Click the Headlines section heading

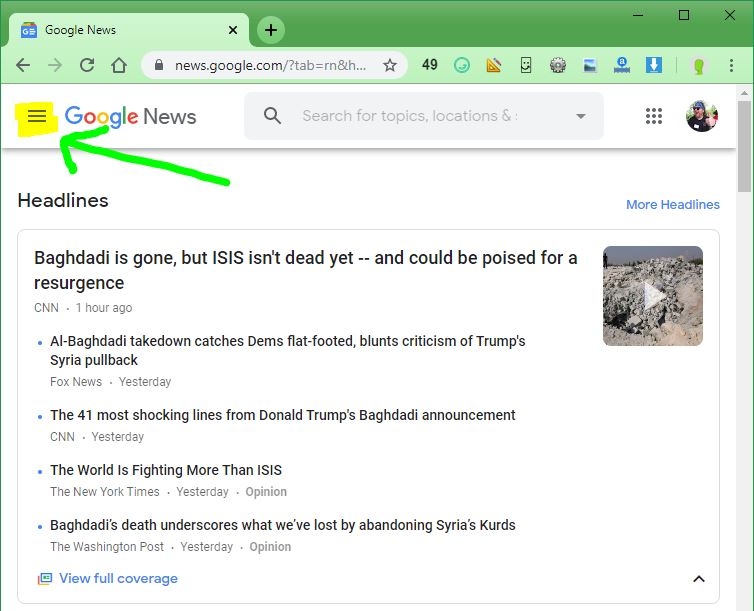[63, 200]
